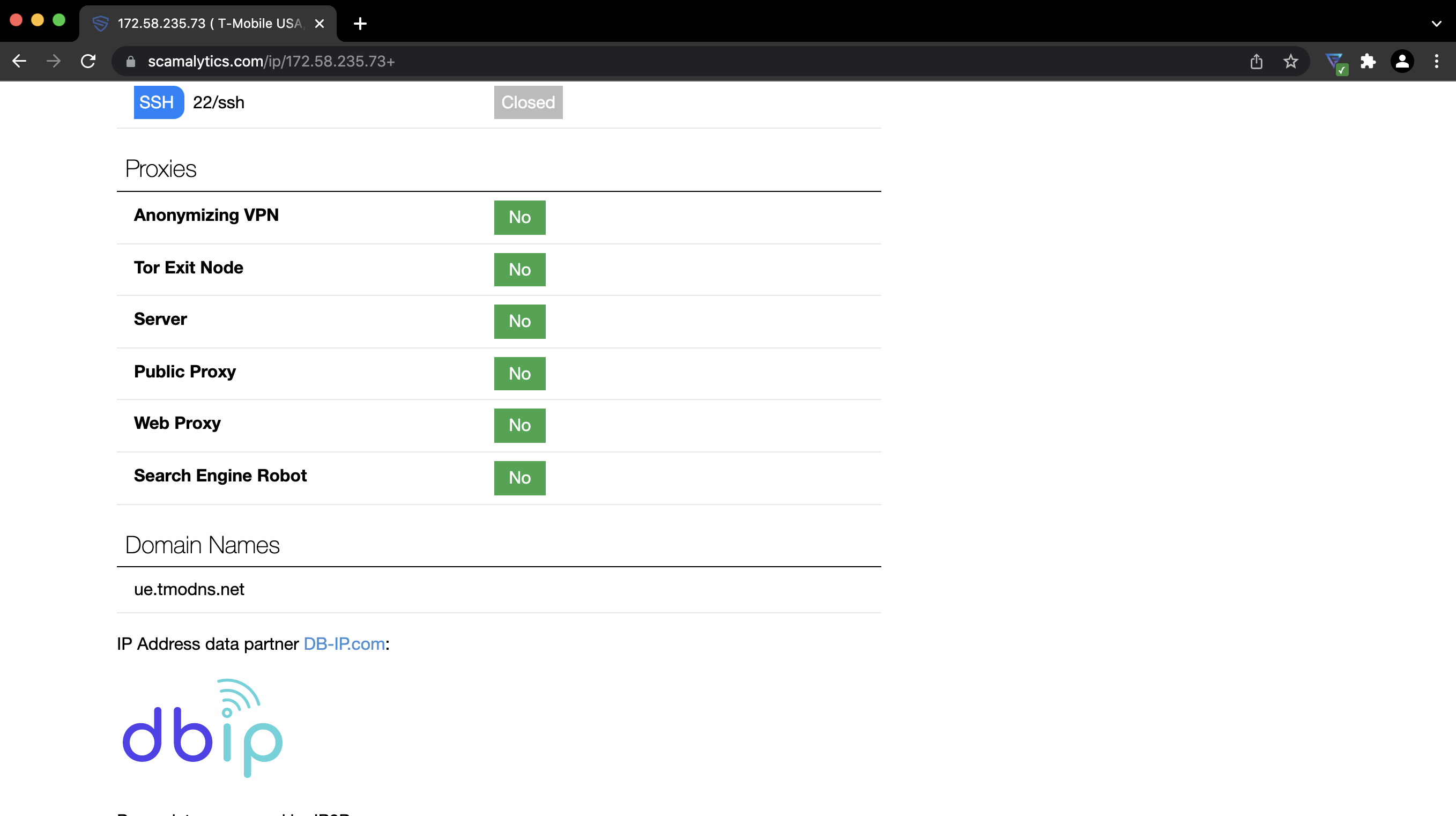Image resolution: width=1456 pixels, height=816 pixels.
Task: Reload the scamalytics page
Action: 88,61
